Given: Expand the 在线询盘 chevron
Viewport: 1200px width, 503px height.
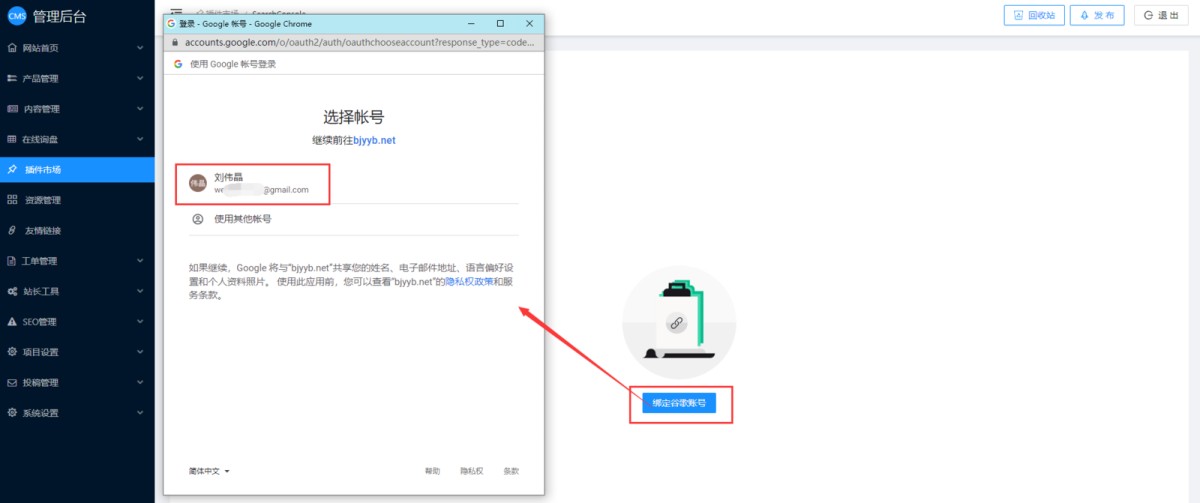Looking at the screenshot, I should [141, 139].
